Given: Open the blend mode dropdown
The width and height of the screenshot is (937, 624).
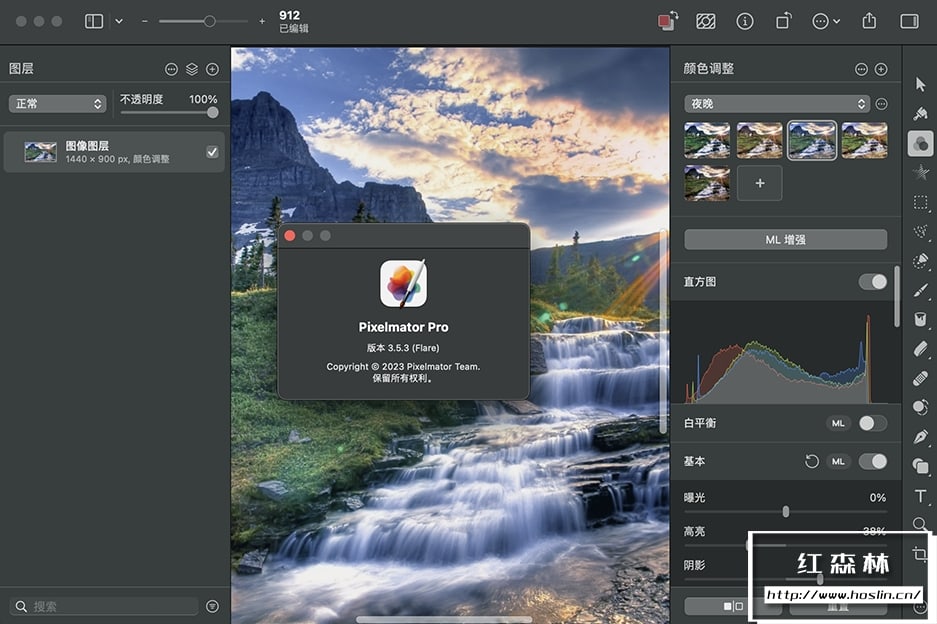Looking at the screenshot, I should click(57, 104).
